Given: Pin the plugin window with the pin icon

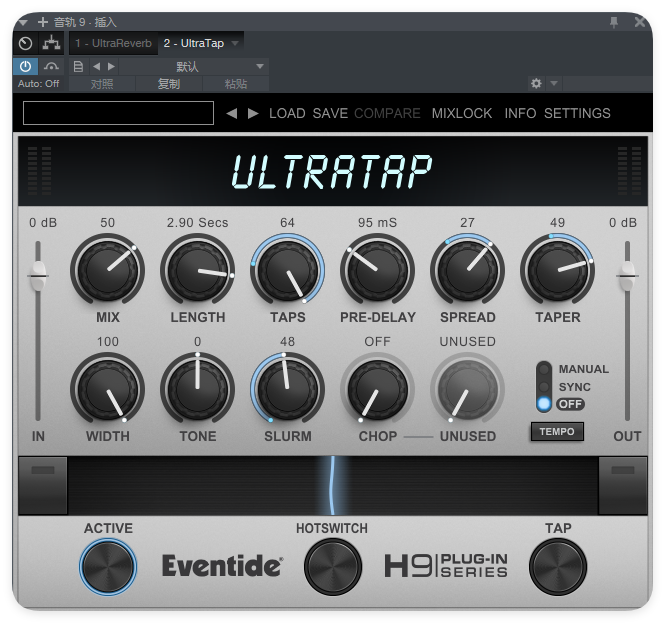Looking at the screenshot, I should (614, 22).
